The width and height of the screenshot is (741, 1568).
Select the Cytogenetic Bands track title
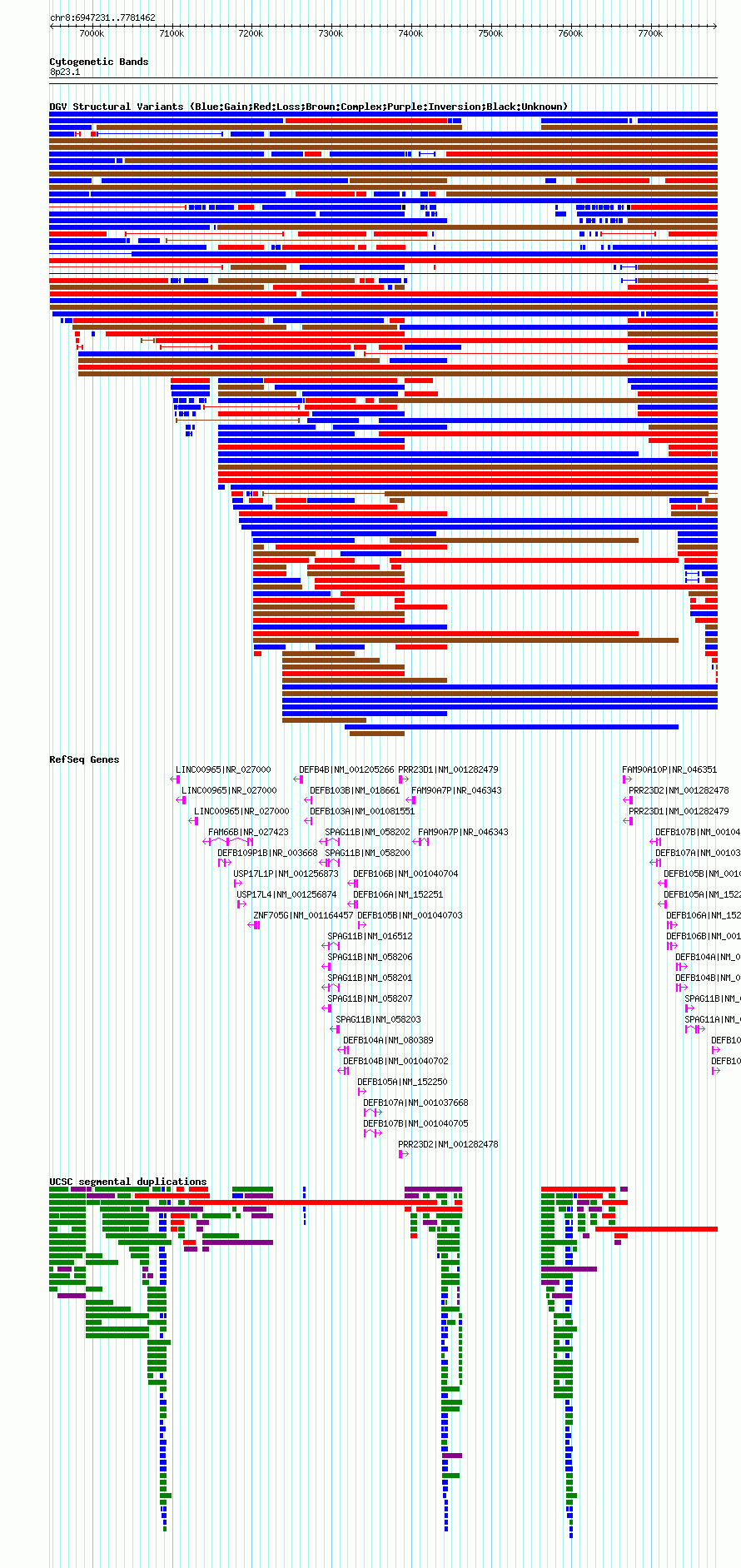click(99, 62)
